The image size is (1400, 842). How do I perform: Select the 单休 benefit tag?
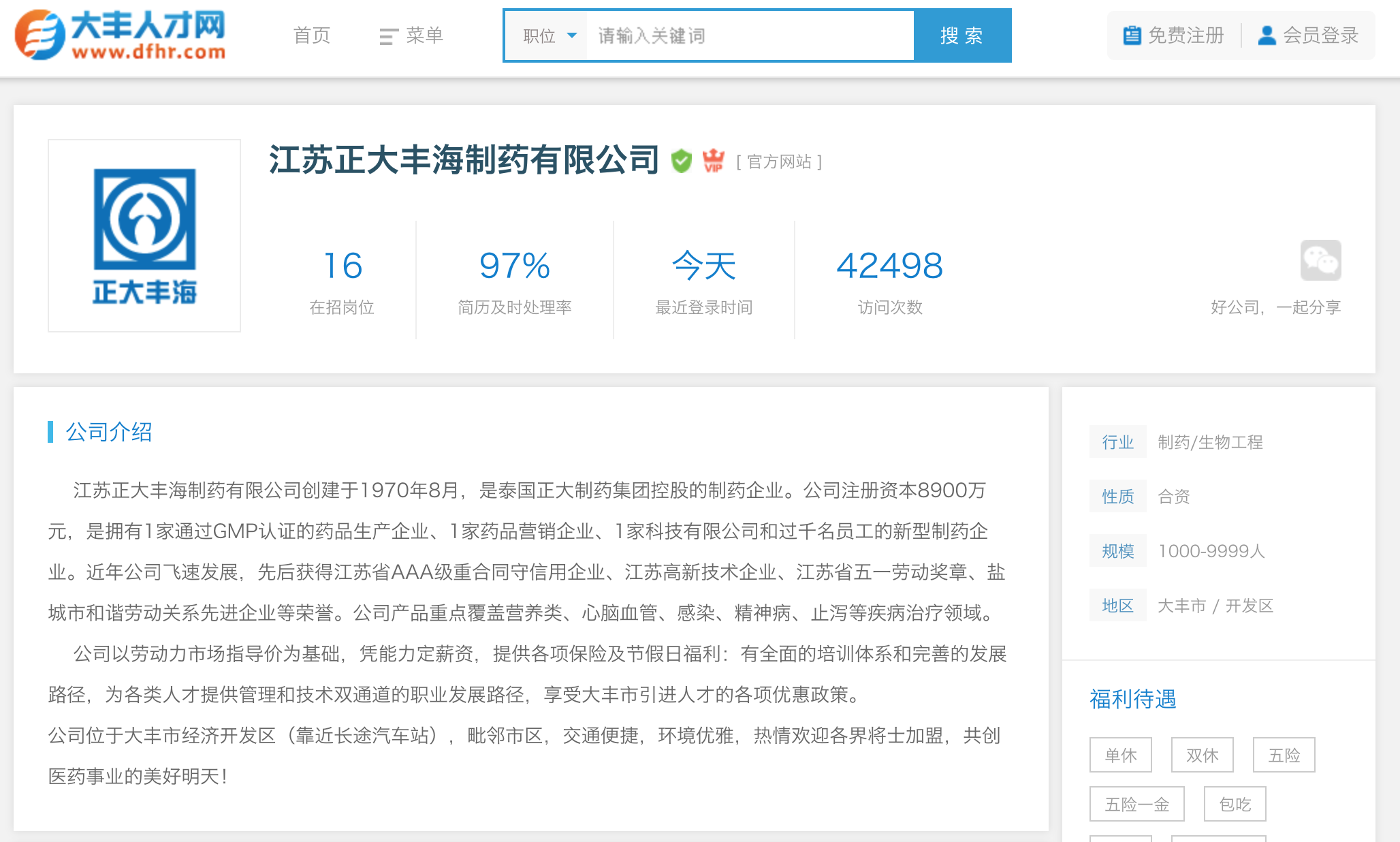click(x=1121, y=755)
